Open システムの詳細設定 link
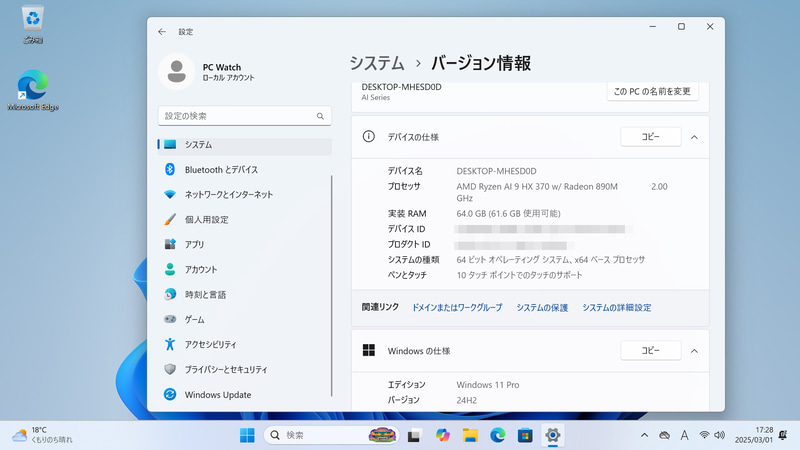The image size is (800, 450). click(x=617, y=308)
